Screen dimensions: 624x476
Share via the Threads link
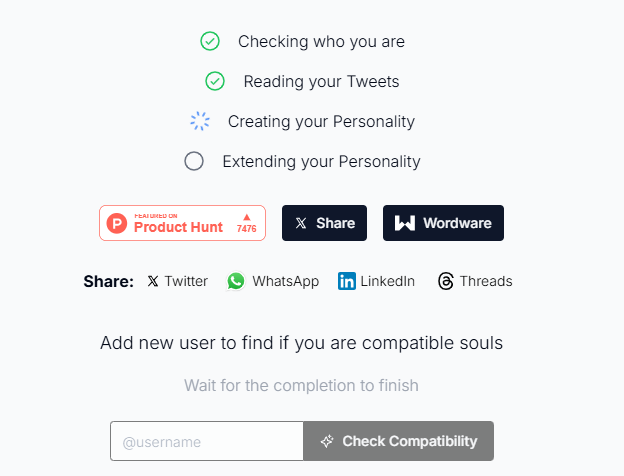tap(485, 281)
